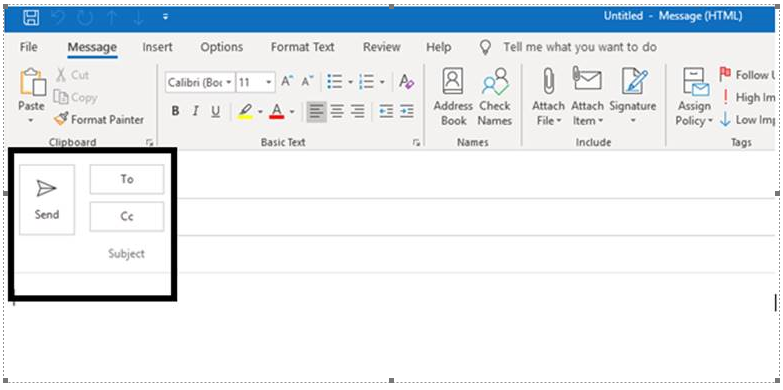Activate the Format Painter brush
The height and width of the screenshot is (390, 783).
(x=99, y=120)
